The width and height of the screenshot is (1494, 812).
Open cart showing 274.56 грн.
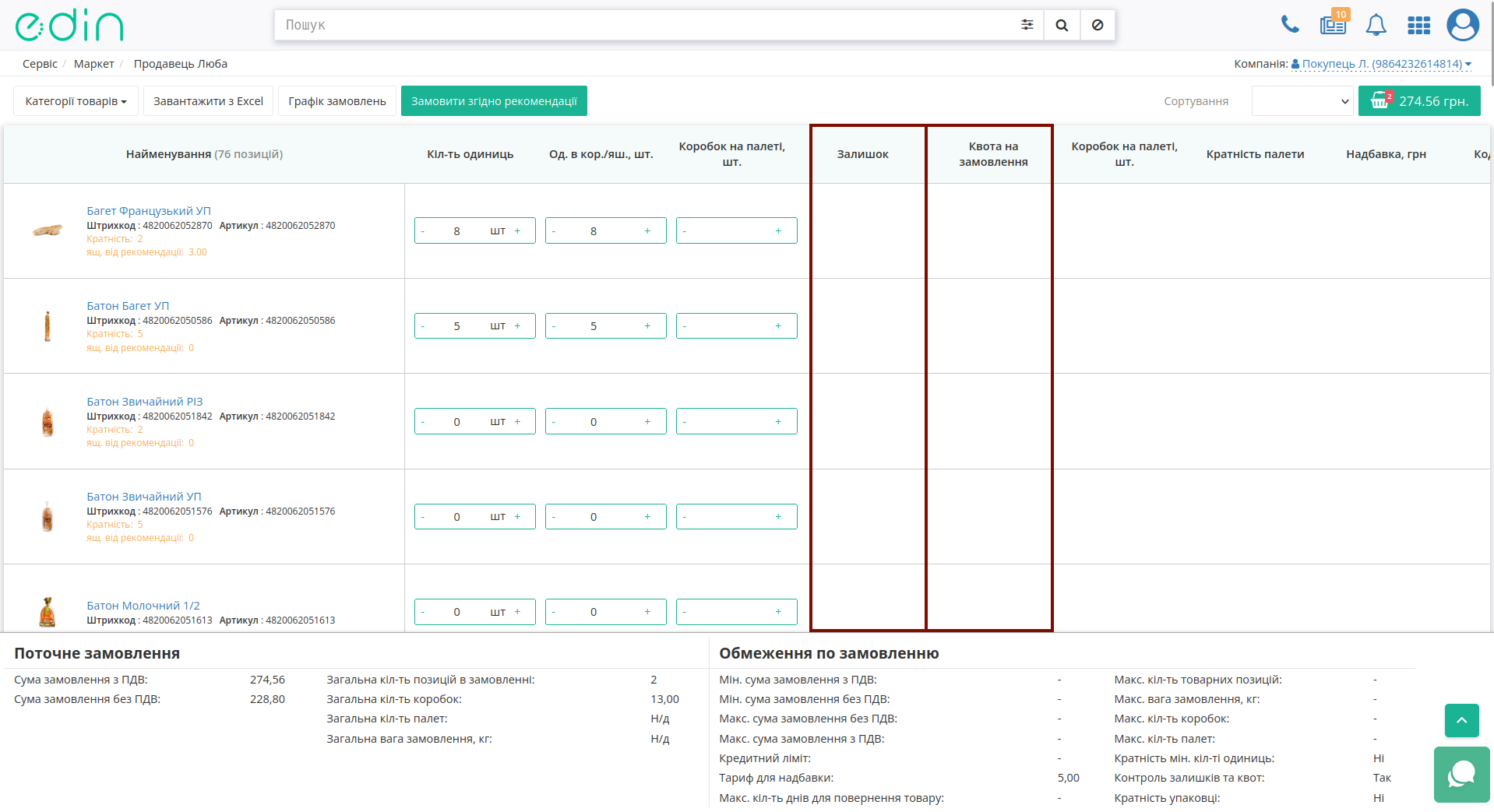(1419, 101)
